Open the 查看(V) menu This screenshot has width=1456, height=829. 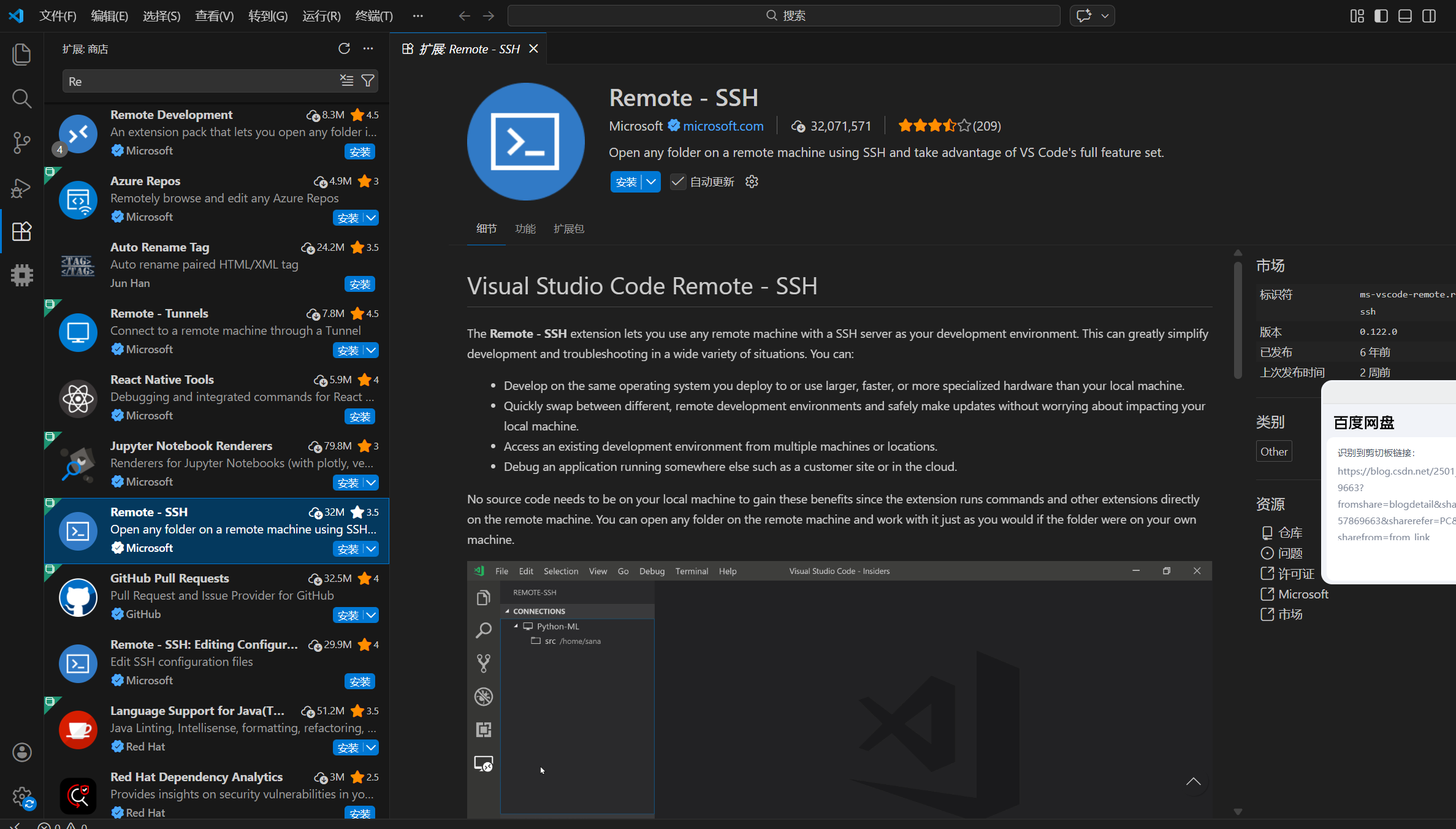point(215,16)
